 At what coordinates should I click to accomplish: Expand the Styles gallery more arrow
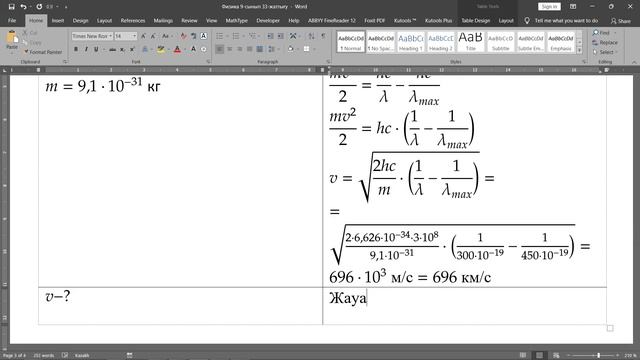tap(580, 50)
